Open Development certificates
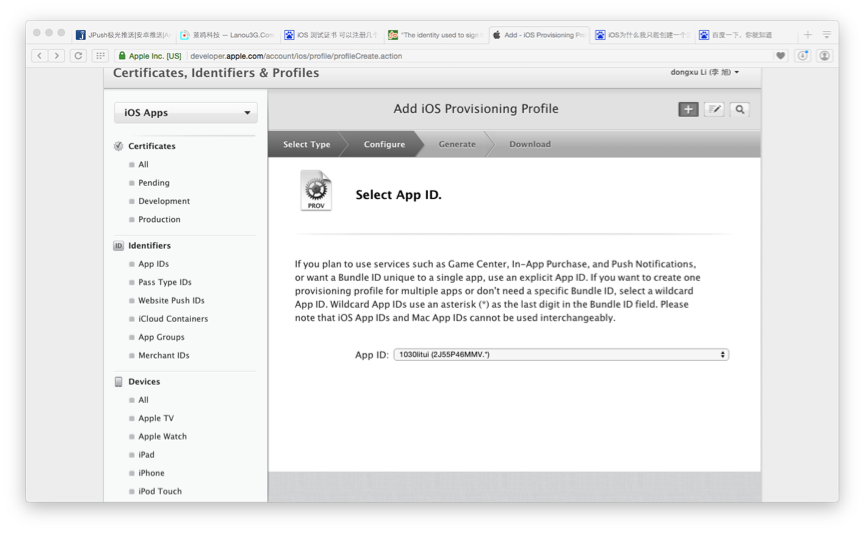Viewport: 865px width, 533px height. click(164, 201)
